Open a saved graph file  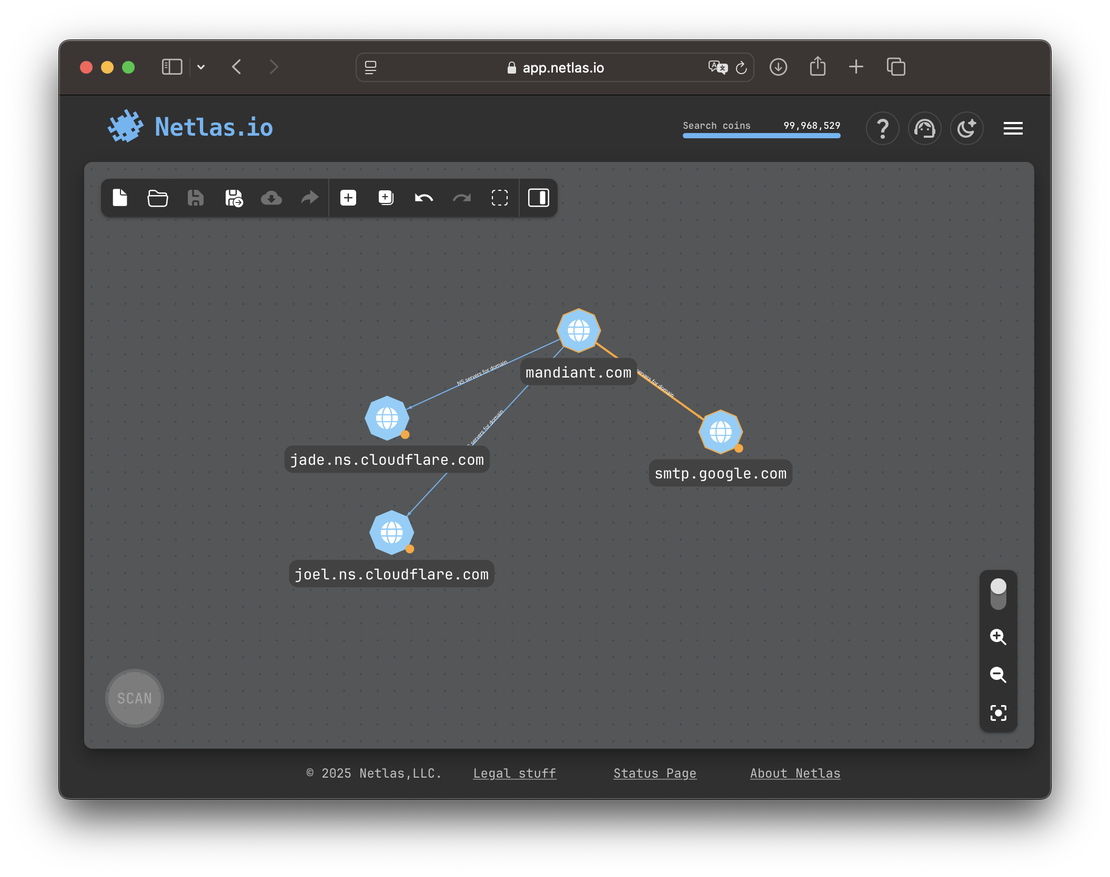(x=157, y=197)
